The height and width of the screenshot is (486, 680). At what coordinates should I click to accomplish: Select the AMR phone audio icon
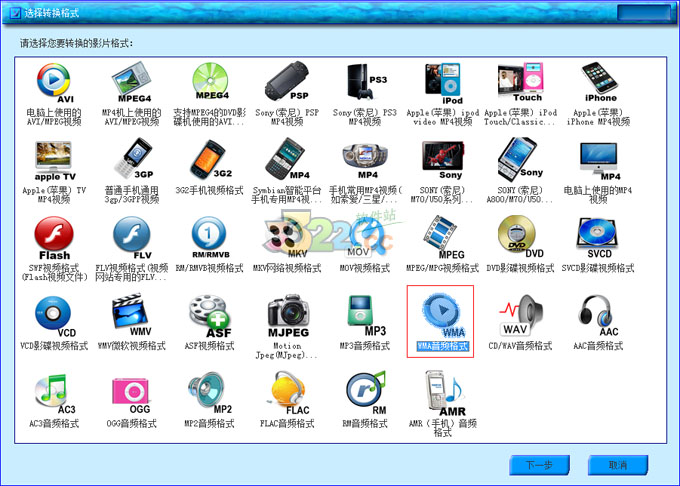[x=445, y=393]
